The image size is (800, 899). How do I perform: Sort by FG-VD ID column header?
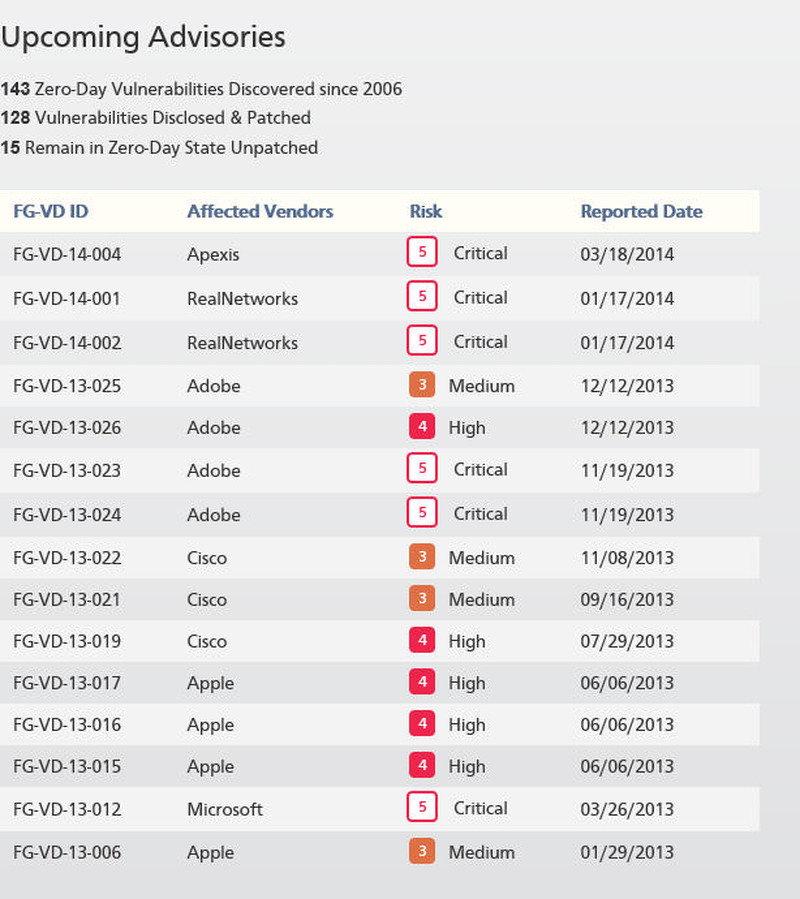51,211
